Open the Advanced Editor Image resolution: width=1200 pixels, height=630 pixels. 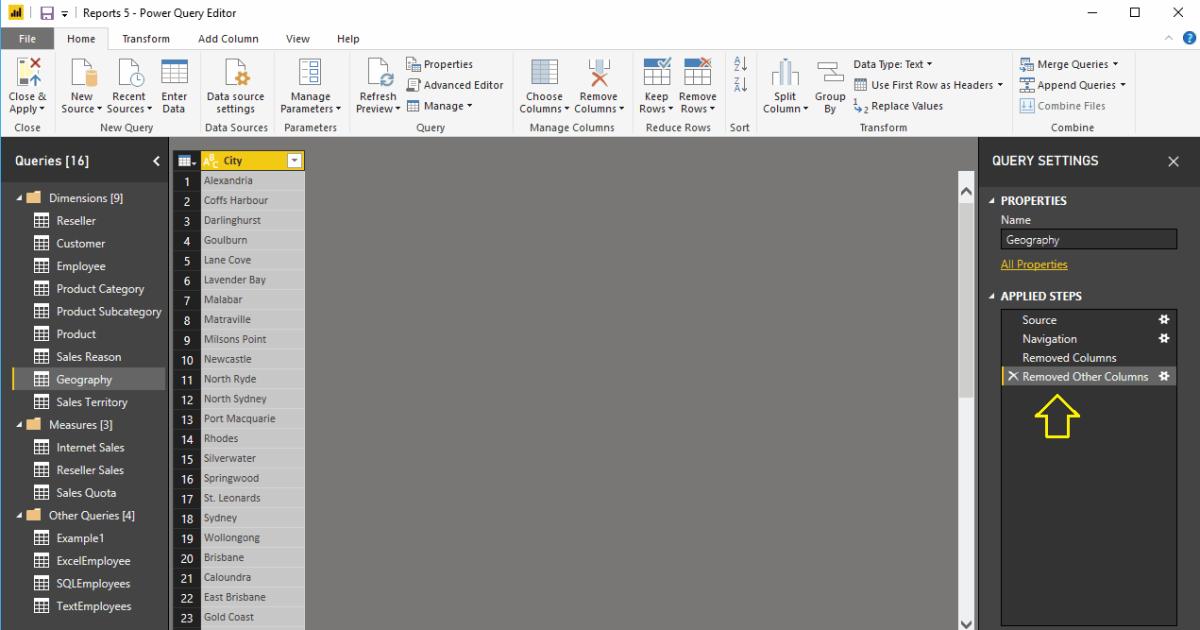[x=456, y=85]
